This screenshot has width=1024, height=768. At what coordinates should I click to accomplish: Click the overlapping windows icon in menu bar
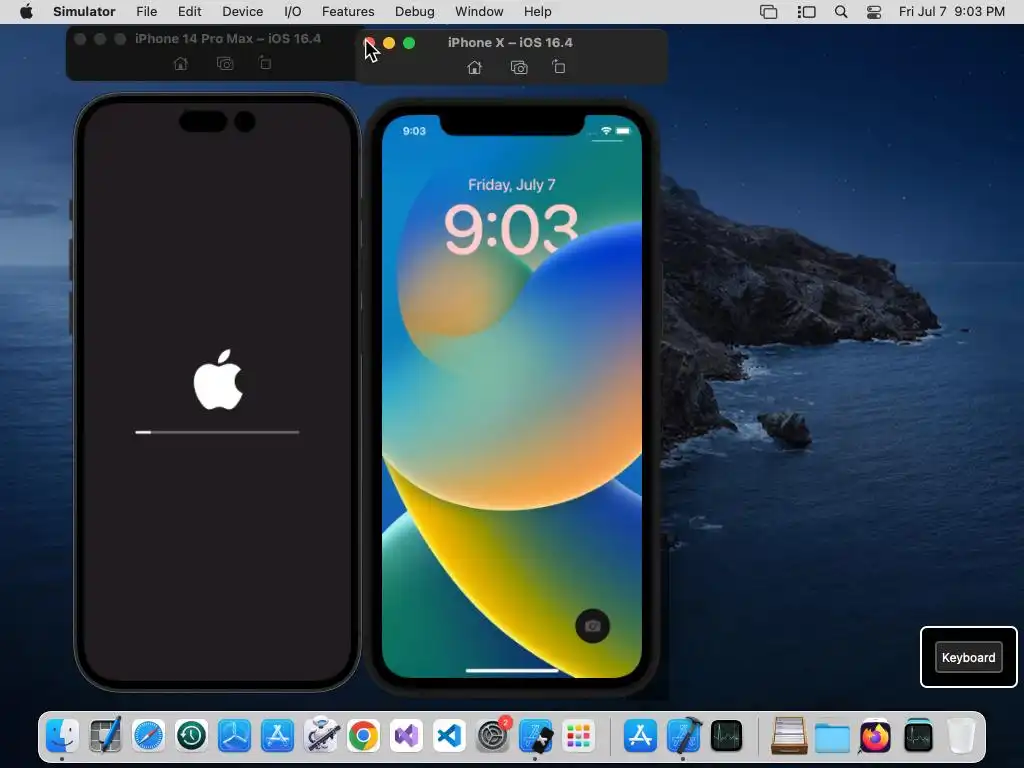[769, 12]
